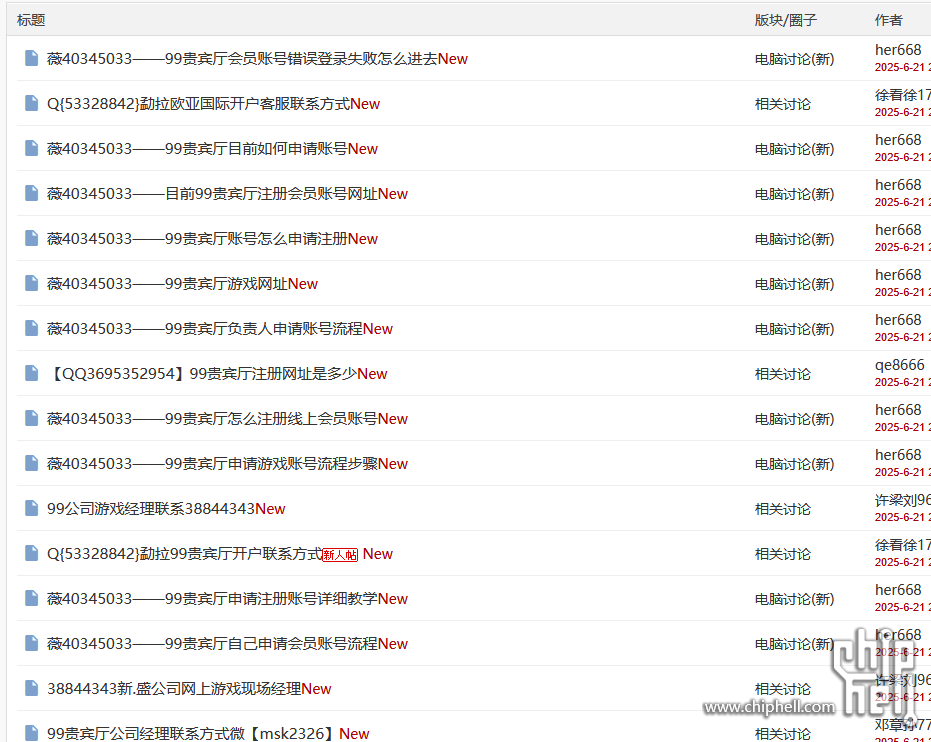The width and height of the screenshot is (931, 742).
Task: Open 电脑讨论(新) board in the 游戏网址 row
Action: point(794,284)
